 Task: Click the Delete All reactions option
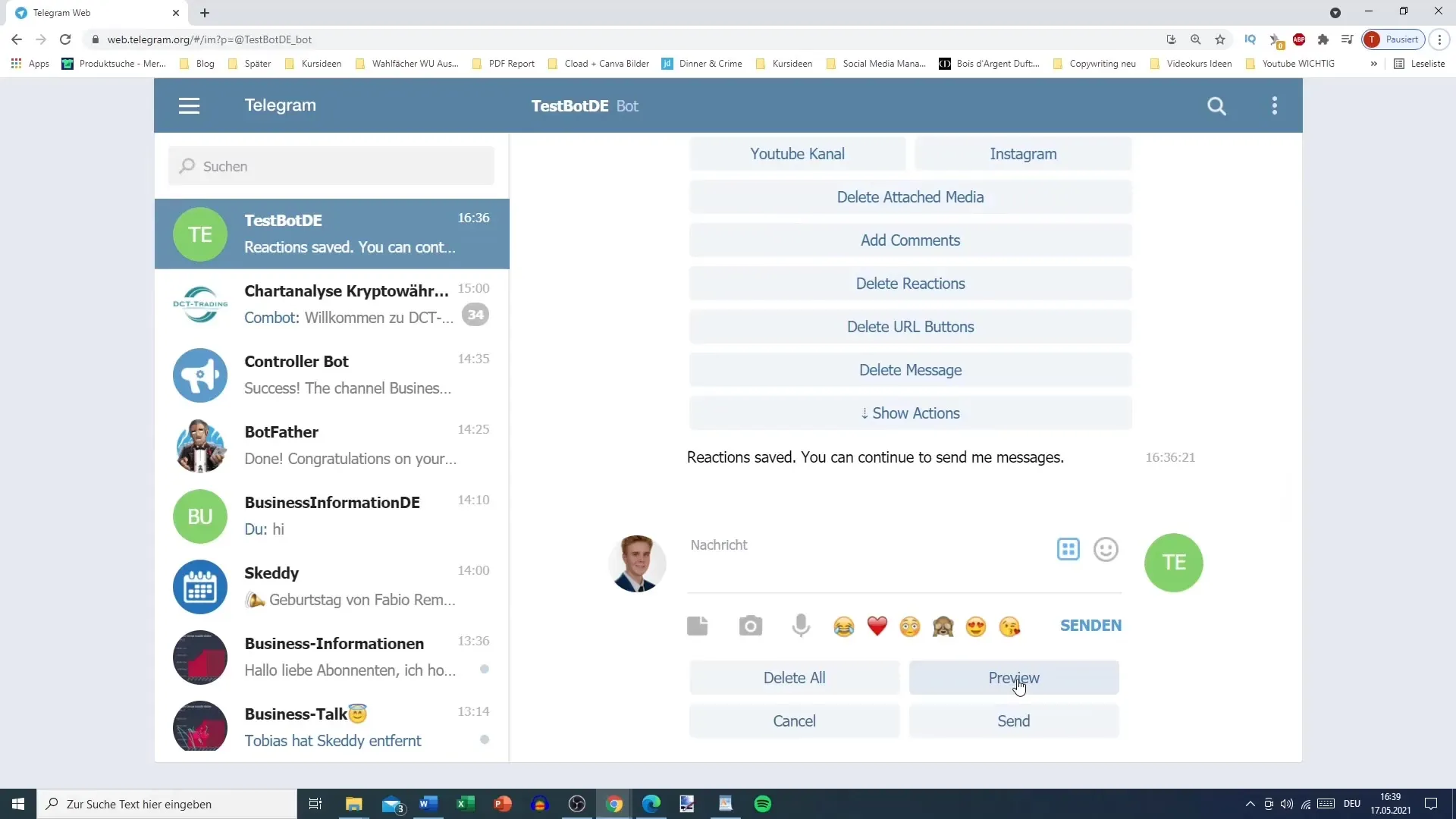pyautogui.click(x=794, y=677)
